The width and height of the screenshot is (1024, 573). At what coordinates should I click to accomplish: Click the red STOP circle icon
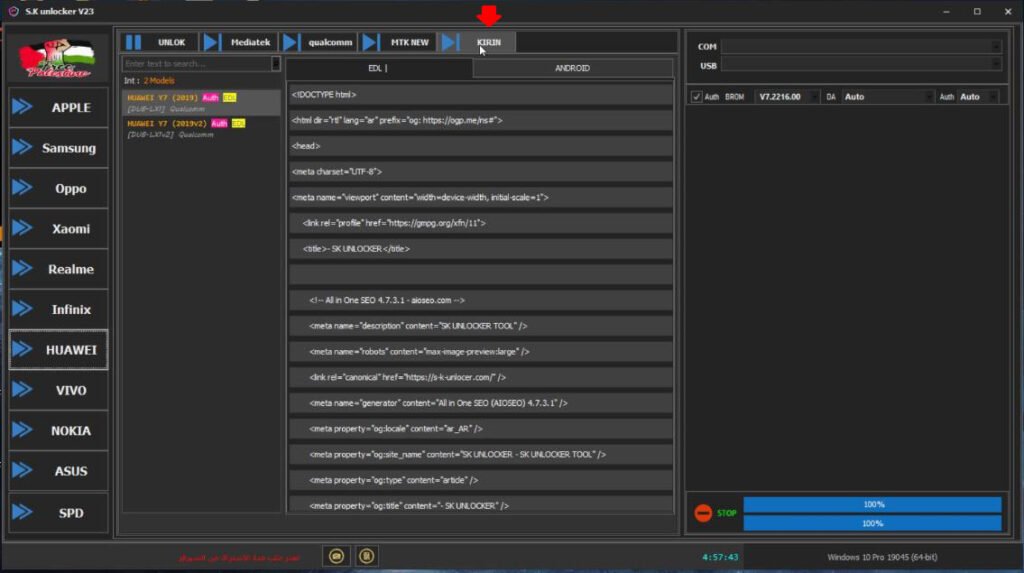point(703,513)
